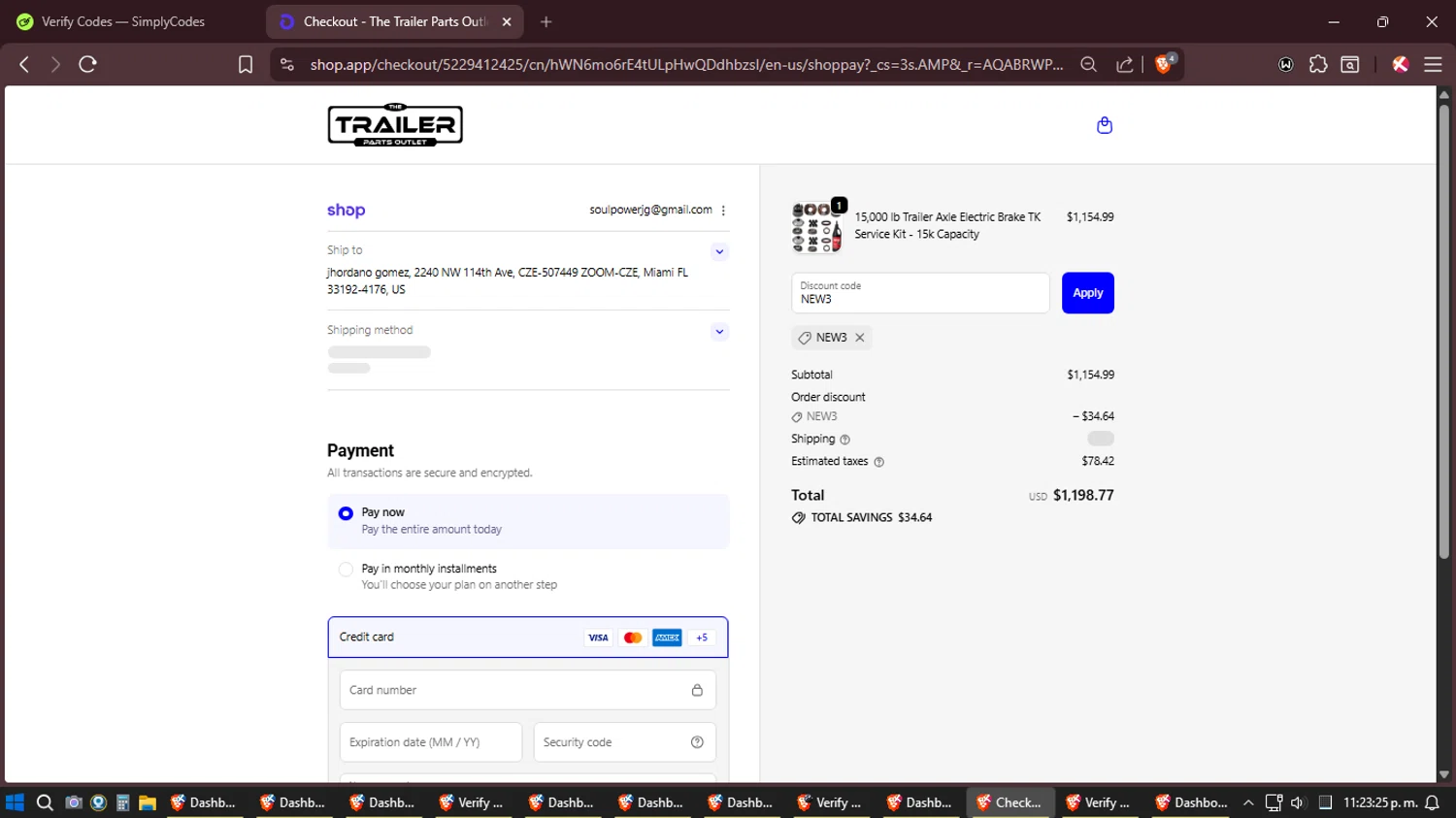Click the Security code field
1456x818 pixels.
coord(624,742)
